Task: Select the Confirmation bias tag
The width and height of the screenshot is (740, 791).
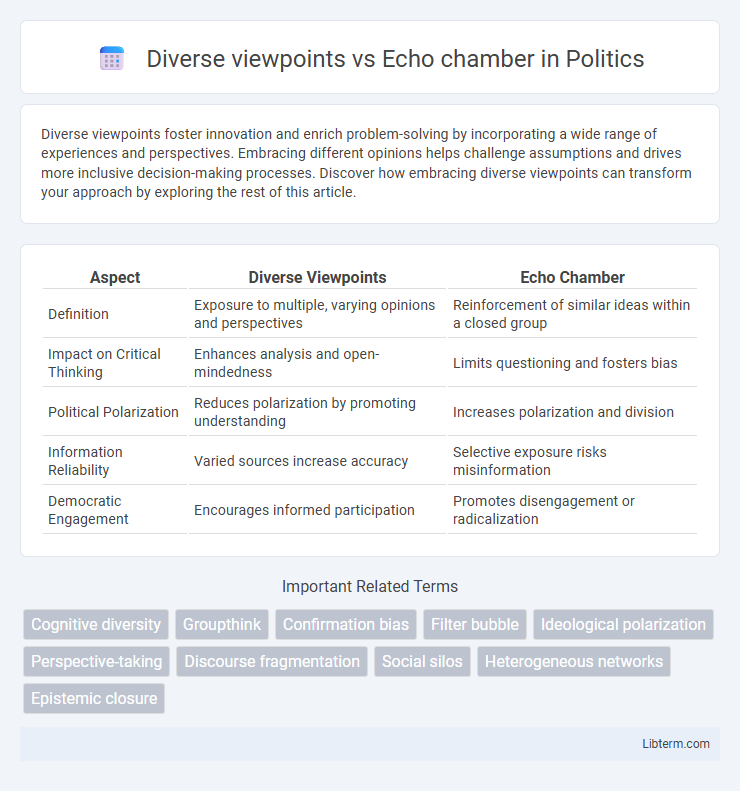Action: (346, 625)
